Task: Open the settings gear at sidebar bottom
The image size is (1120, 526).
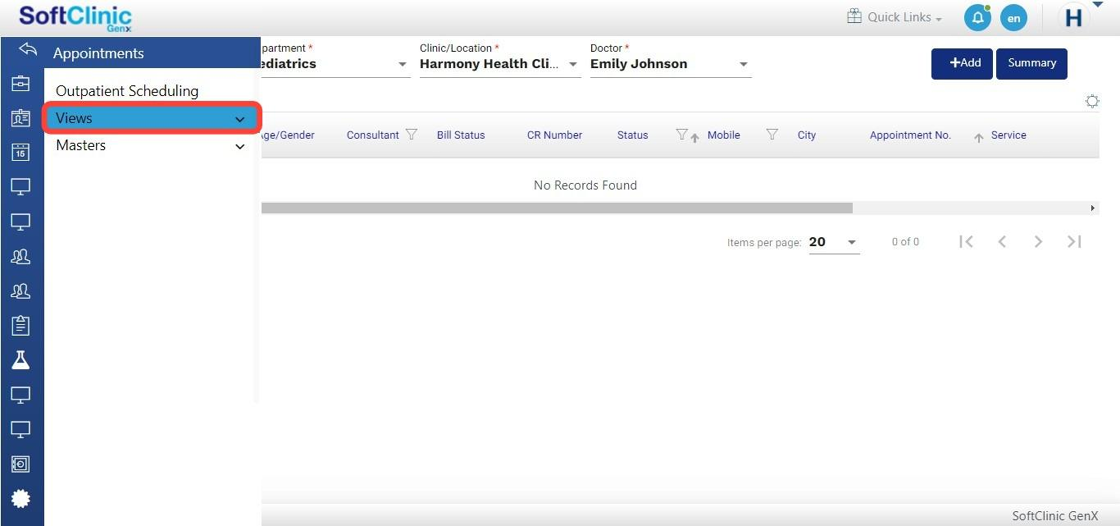Action: [21, 498]
